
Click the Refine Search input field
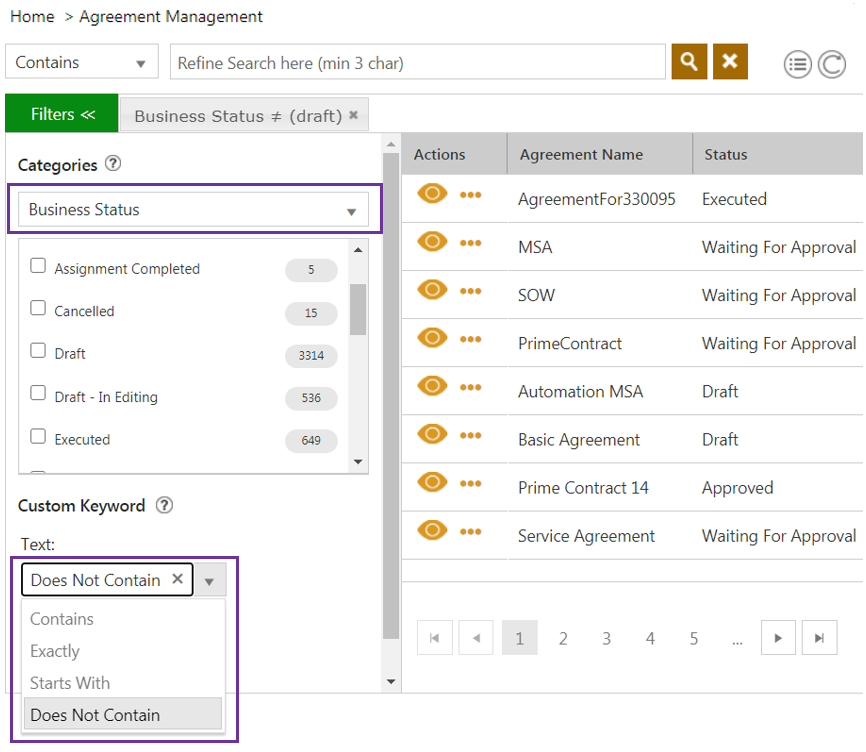pyautogui.click(x=417, y=63)
